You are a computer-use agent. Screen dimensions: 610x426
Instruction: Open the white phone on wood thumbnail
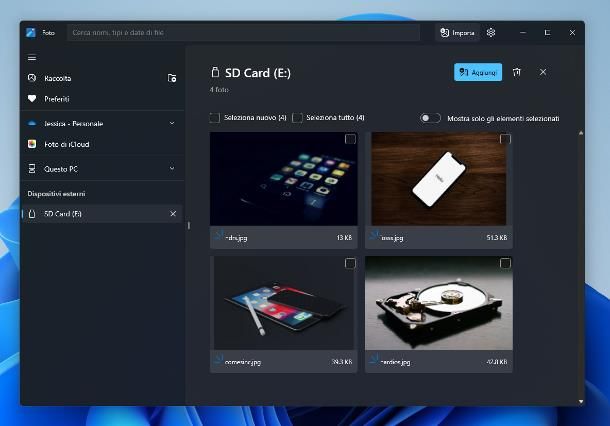439,179
